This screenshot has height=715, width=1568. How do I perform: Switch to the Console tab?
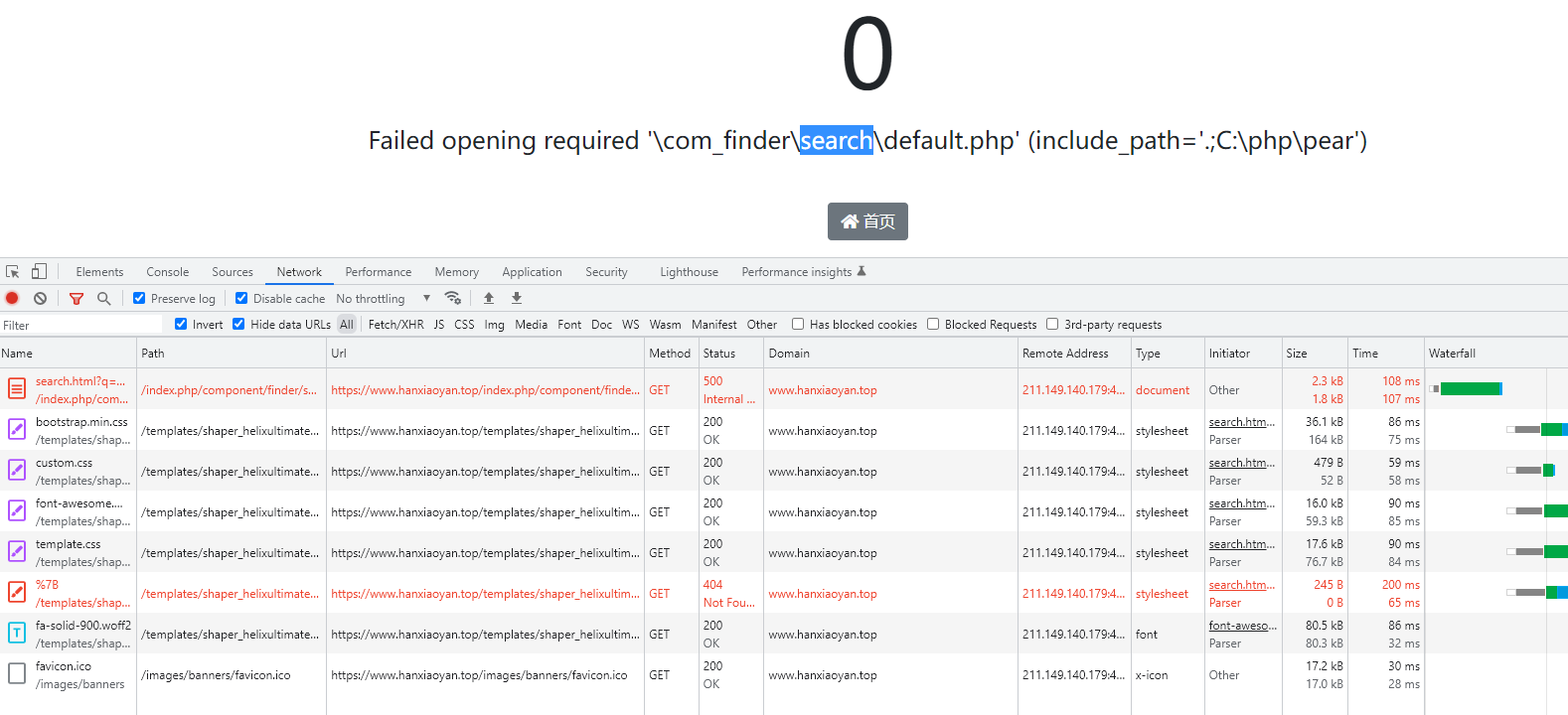[x=167, y=271]
